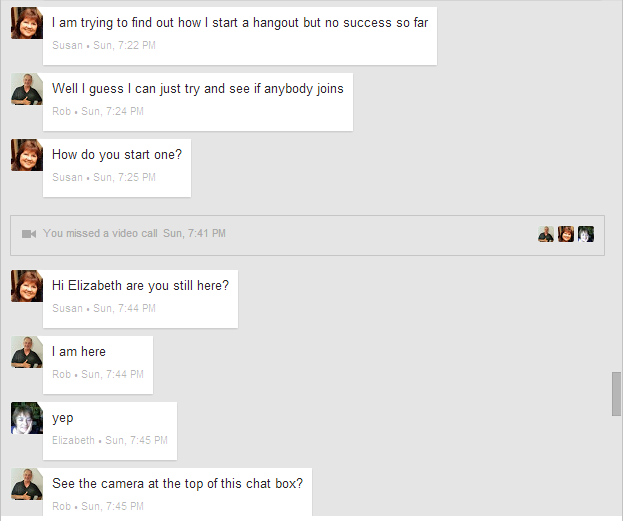Select the 'I am trying to find out' message
Image resolution: width=623 pixels, height=521 pixels.
pos(240,22)
